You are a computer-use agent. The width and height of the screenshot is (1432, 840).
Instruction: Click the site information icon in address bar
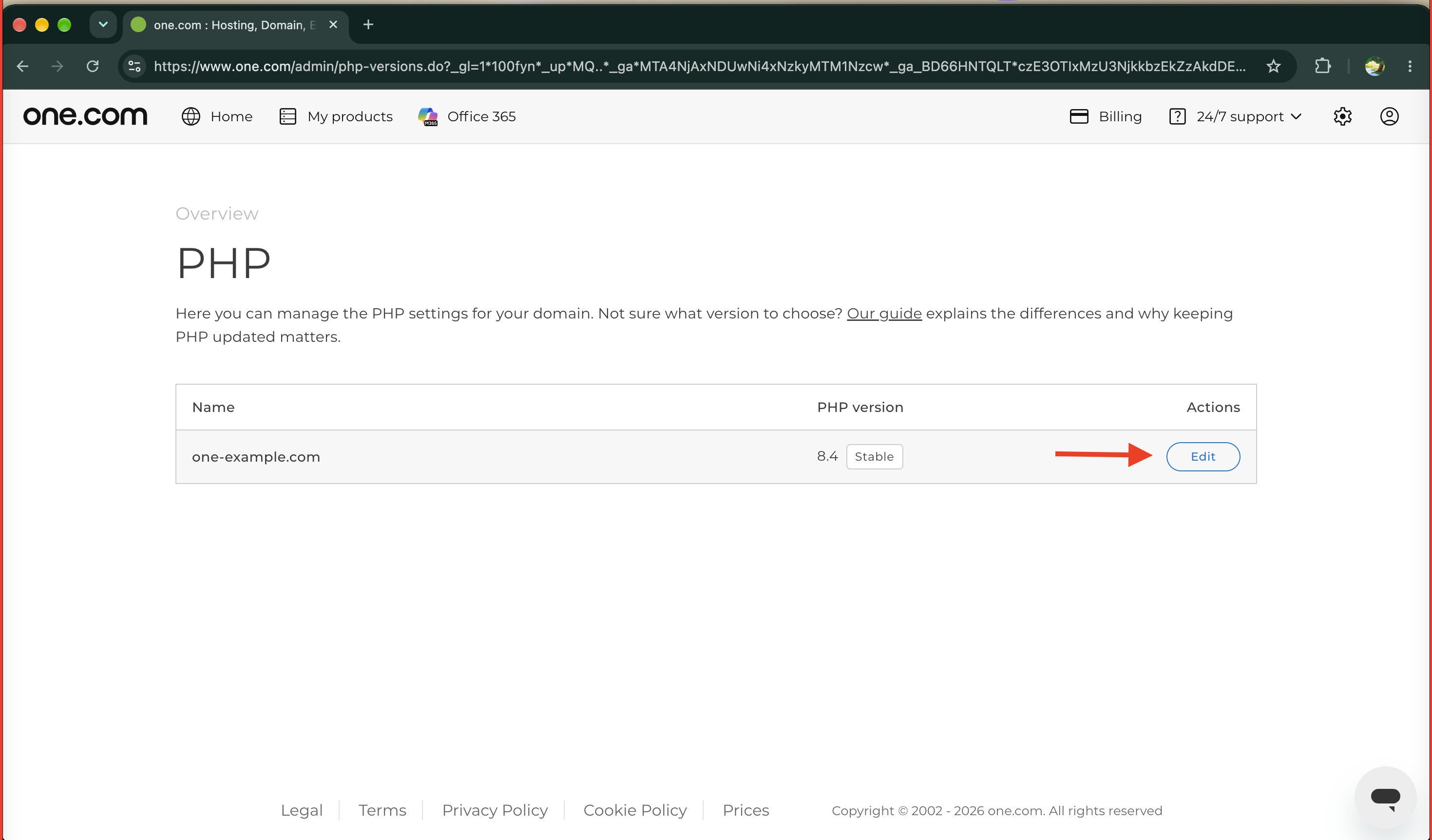tap(134, 66)
